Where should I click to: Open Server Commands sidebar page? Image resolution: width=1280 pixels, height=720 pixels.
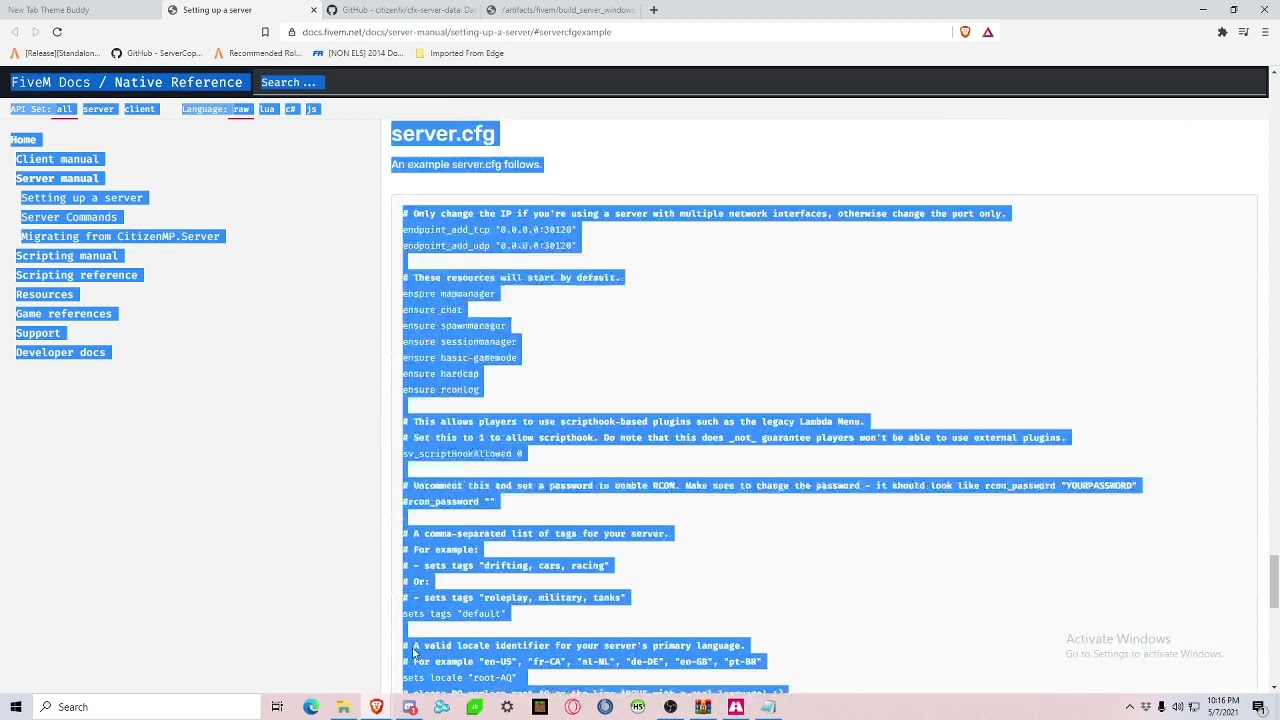[x=69, y=217]
